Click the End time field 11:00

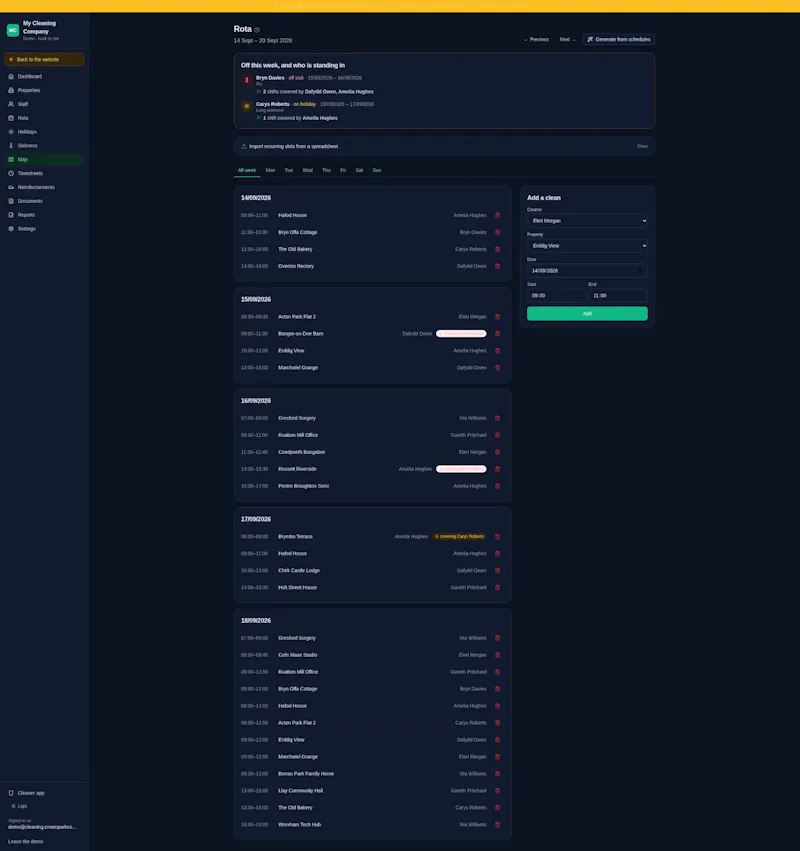point(618,296)
